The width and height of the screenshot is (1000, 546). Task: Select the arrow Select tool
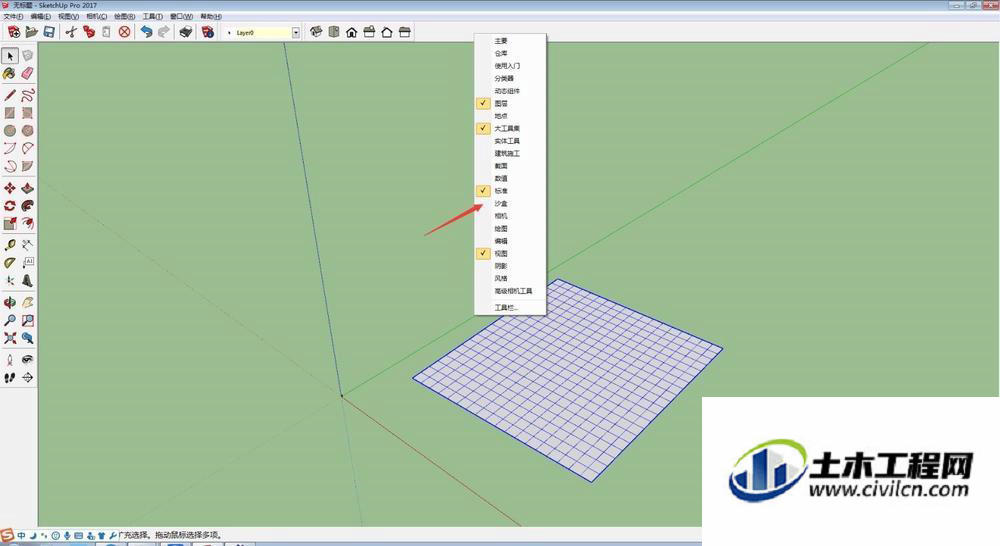[x=10, y=56]
